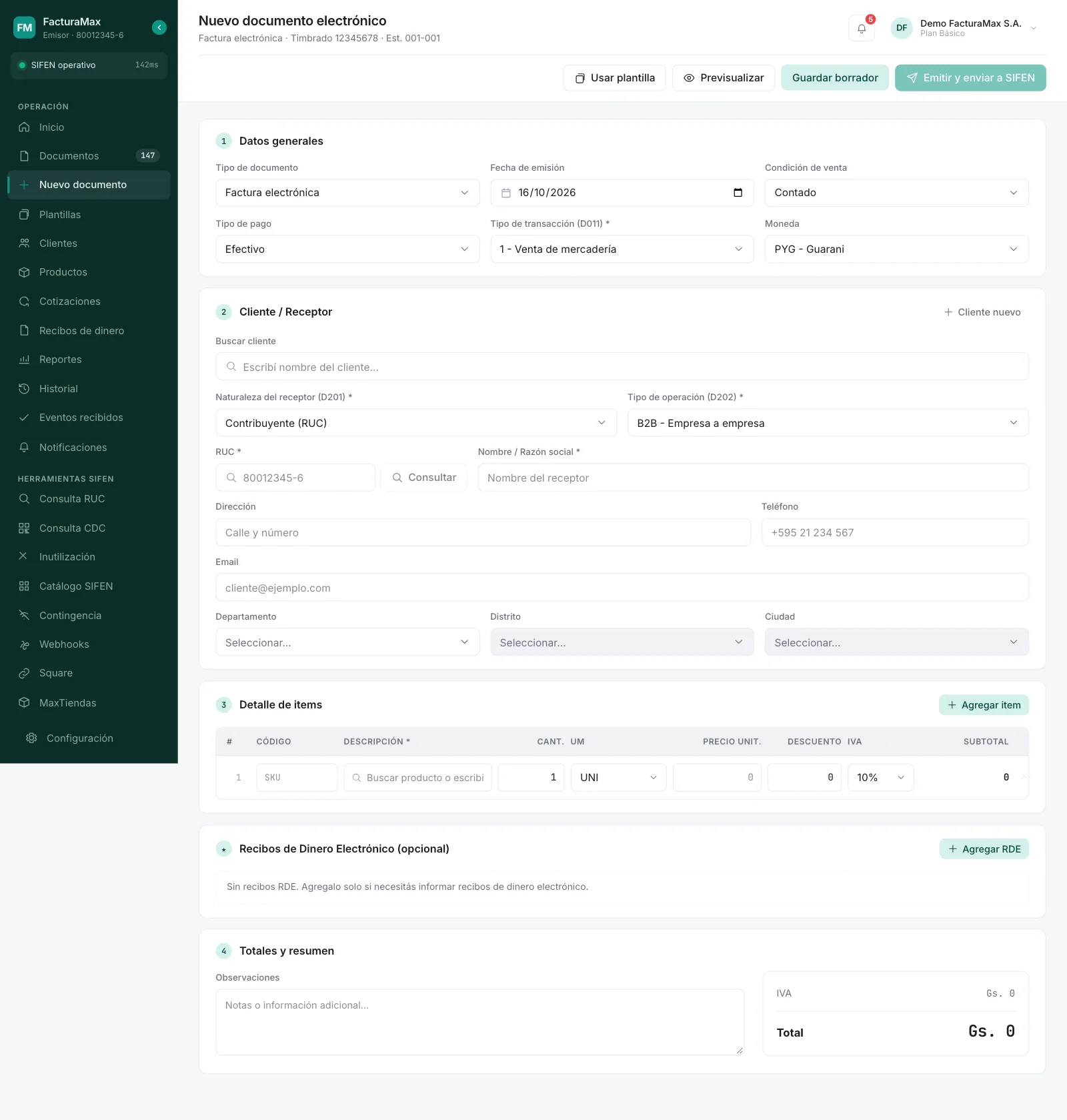
Task: Click the Consulta CDC QR icon
Action: pos(24,528)
